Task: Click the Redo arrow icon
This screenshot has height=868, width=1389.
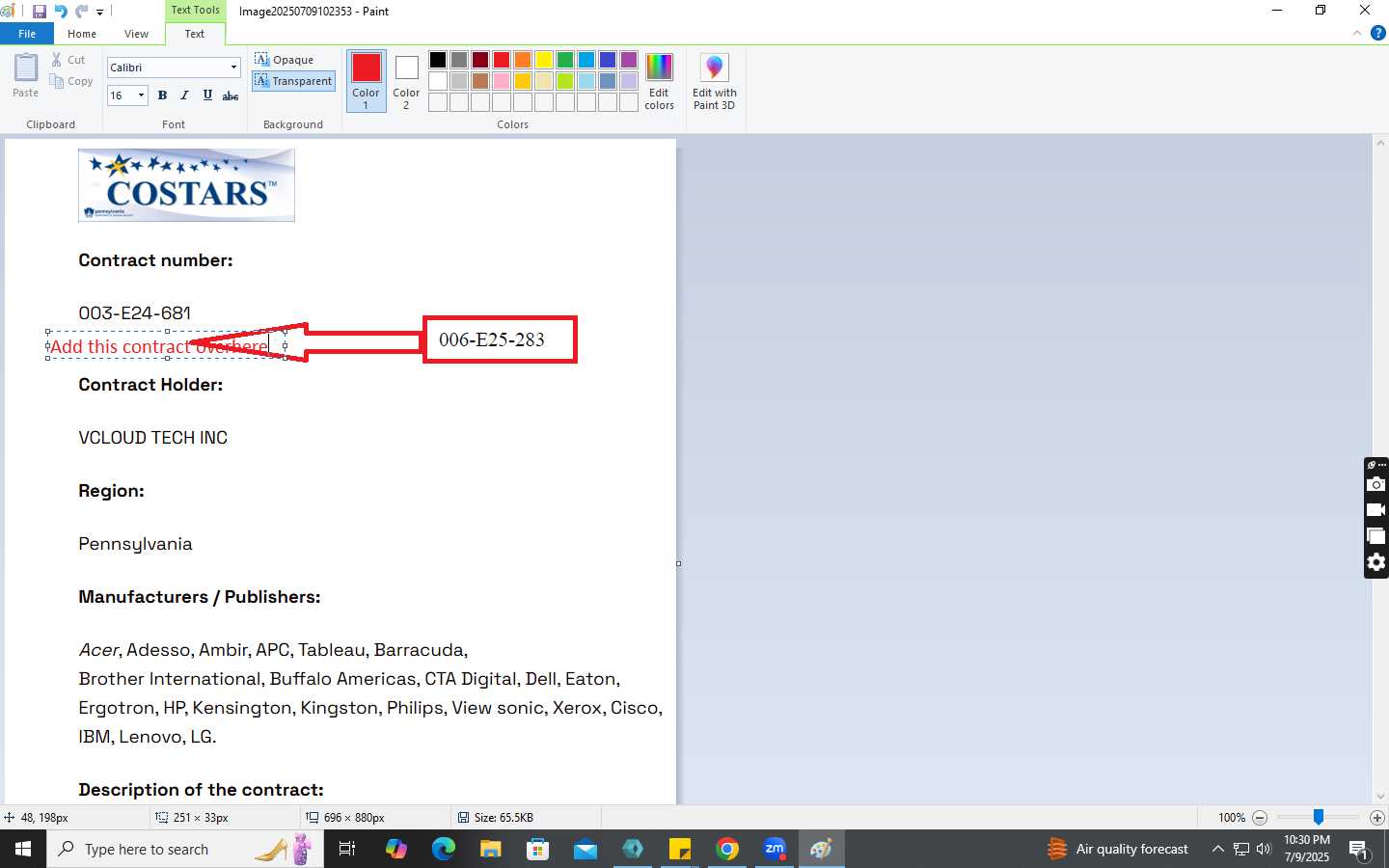Action: click(x=81, y=12)
